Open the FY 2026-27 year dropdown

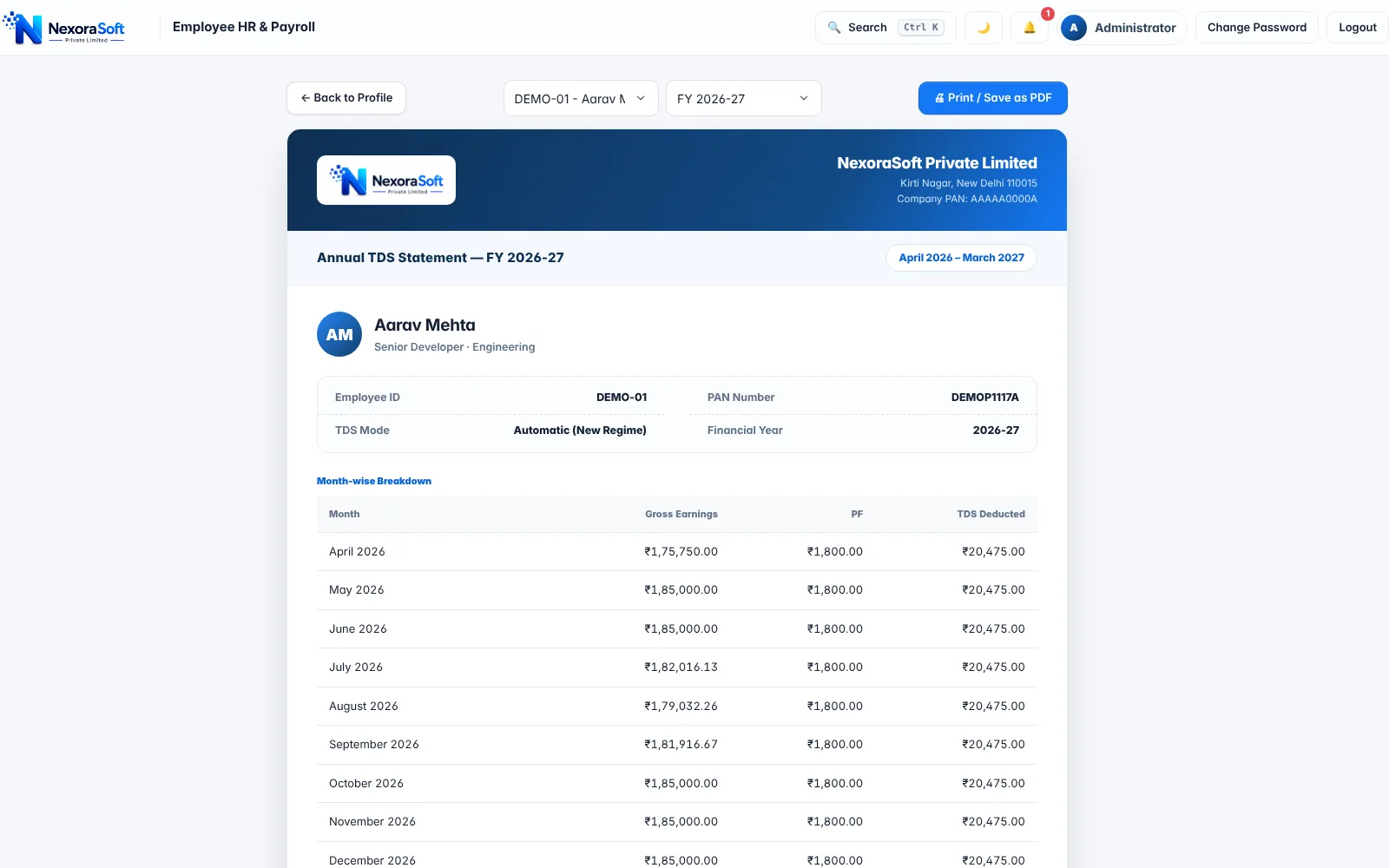coord(743,98)
